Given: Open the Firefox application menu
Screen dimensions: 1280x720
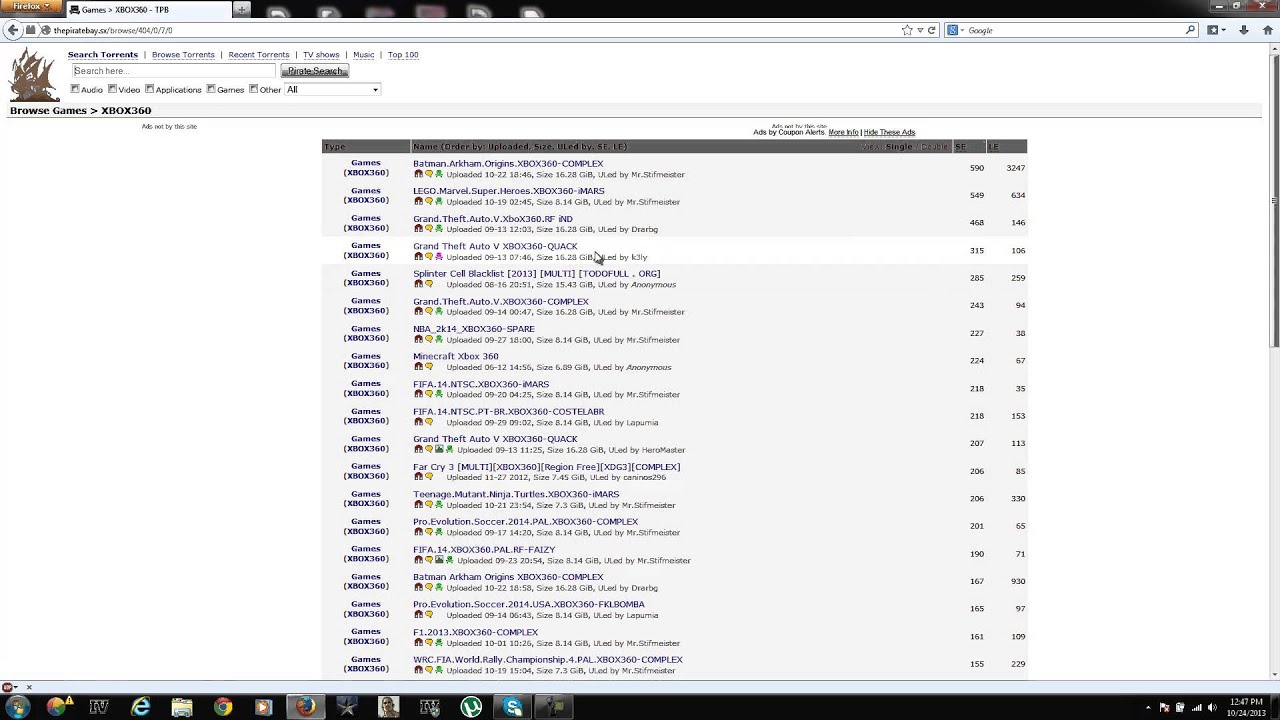Looking at the screenshot, I should 31,7.
